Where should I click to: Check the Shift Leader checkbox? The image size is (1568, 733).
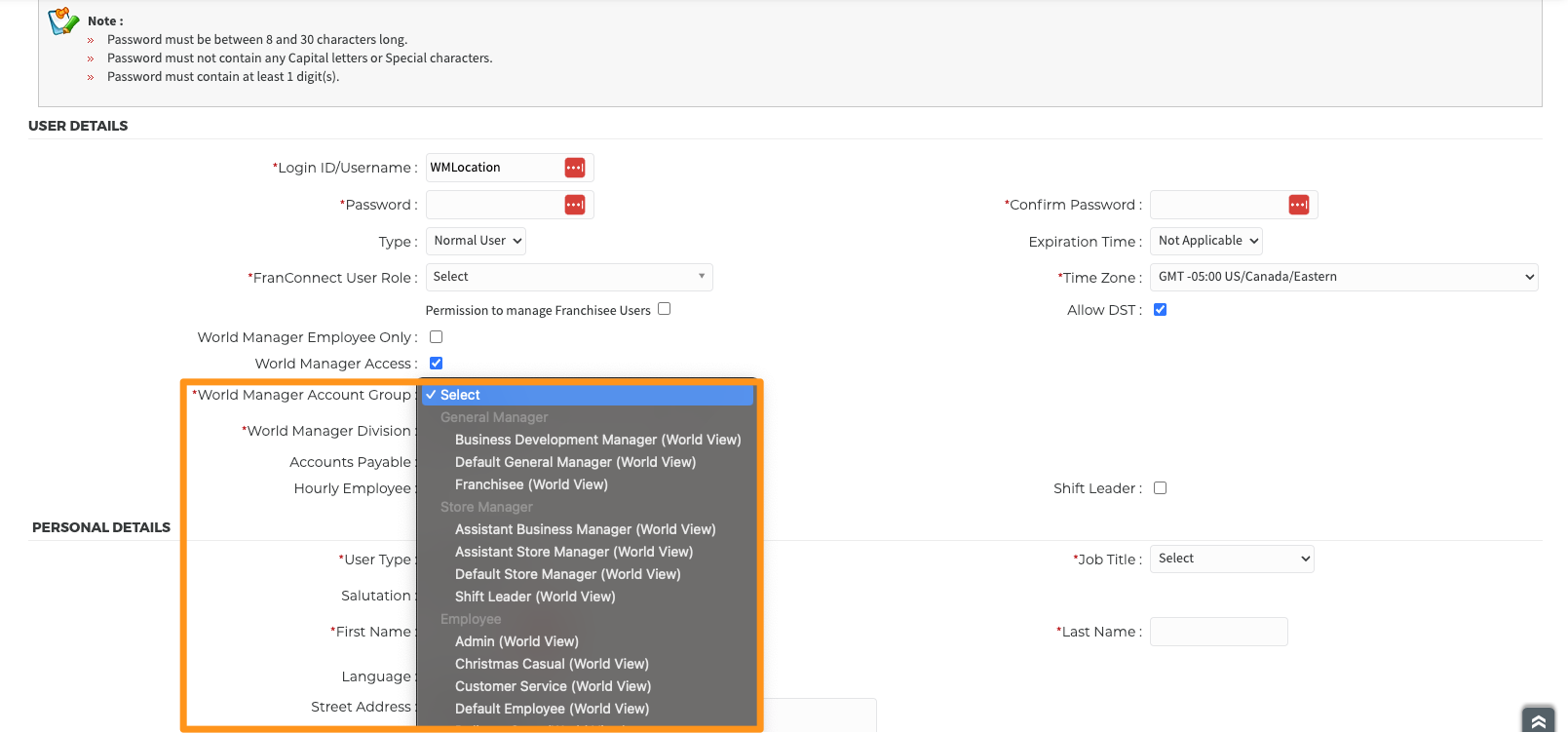point(1161,488)
